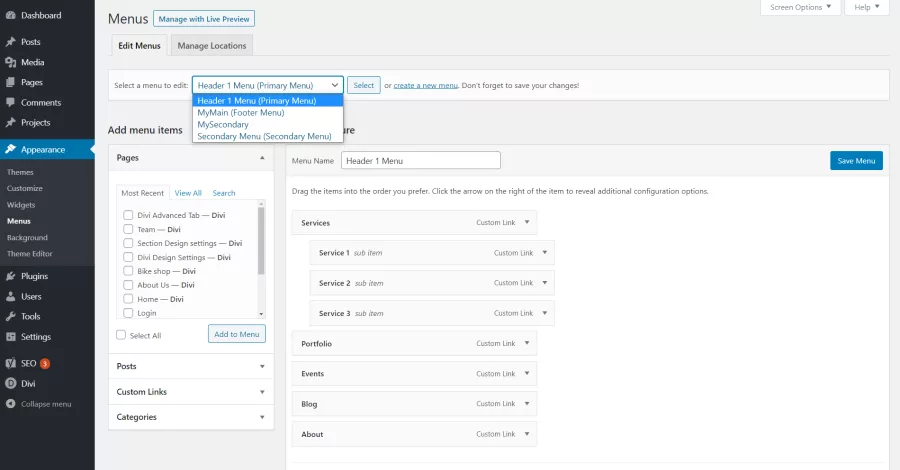Open the View All pages tab
Image resolution: width=900 pixels, height=470 pixels.
point(188,193)
